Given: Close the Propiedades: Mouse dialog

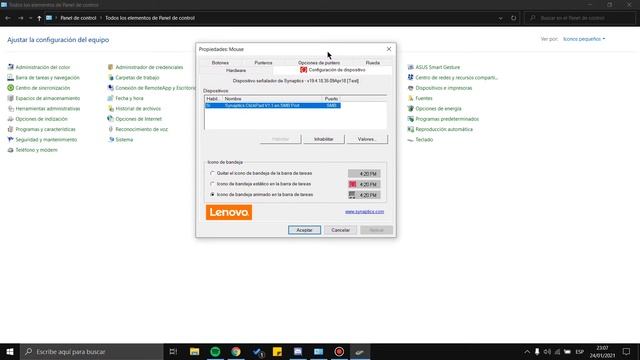Looking at the screenshot, I should tap(389, 49).
